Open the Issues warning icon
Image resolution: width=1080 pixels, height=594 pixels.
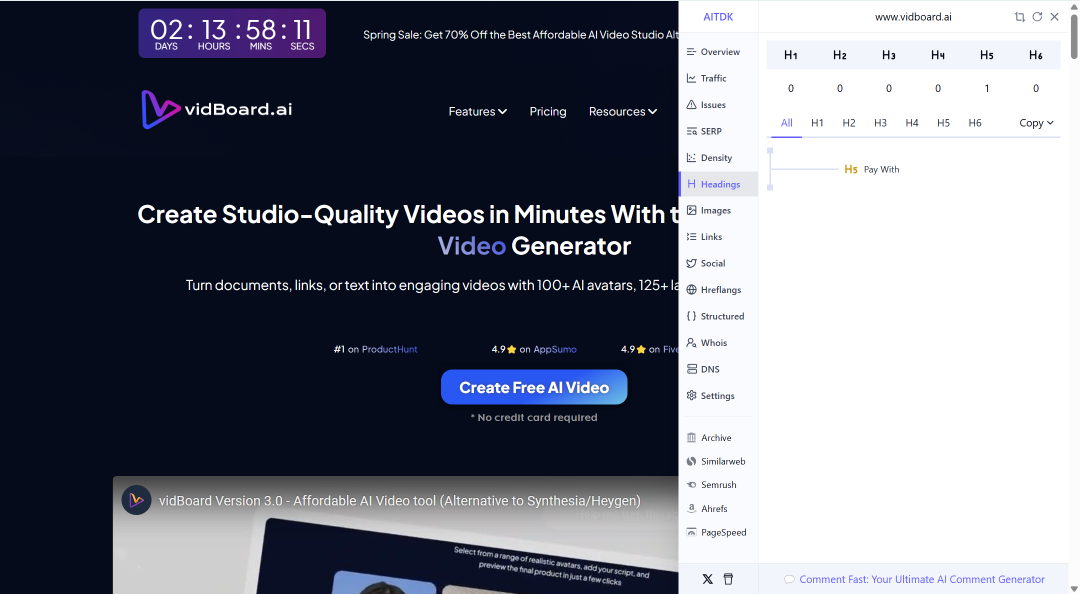click(692, 105)
